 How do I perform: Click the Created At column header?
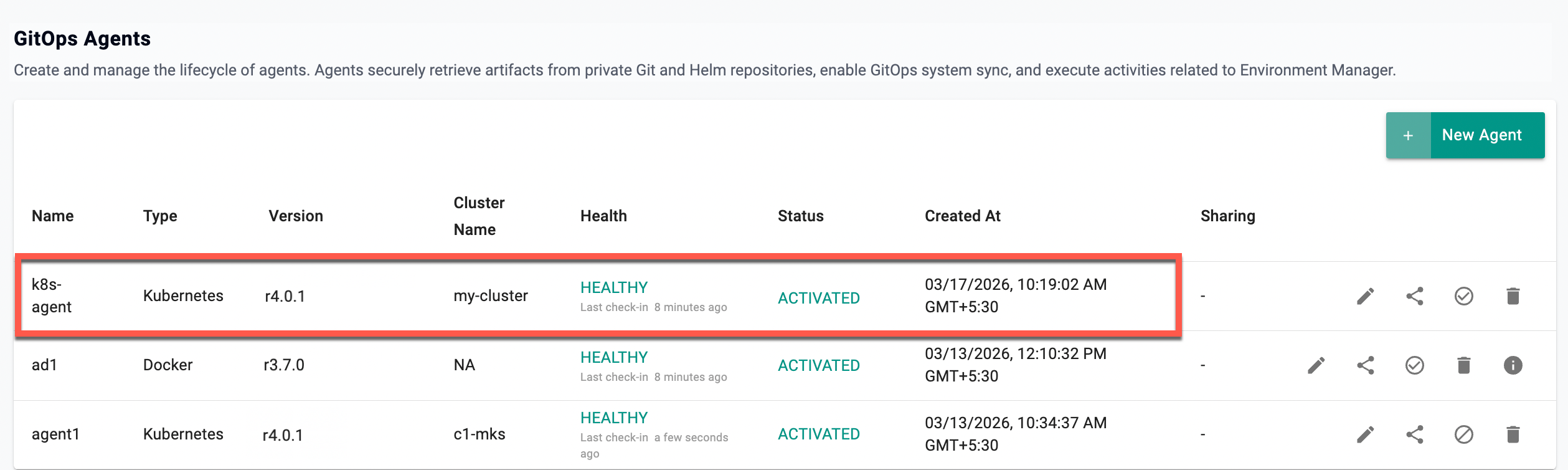[x=962, y=216]
